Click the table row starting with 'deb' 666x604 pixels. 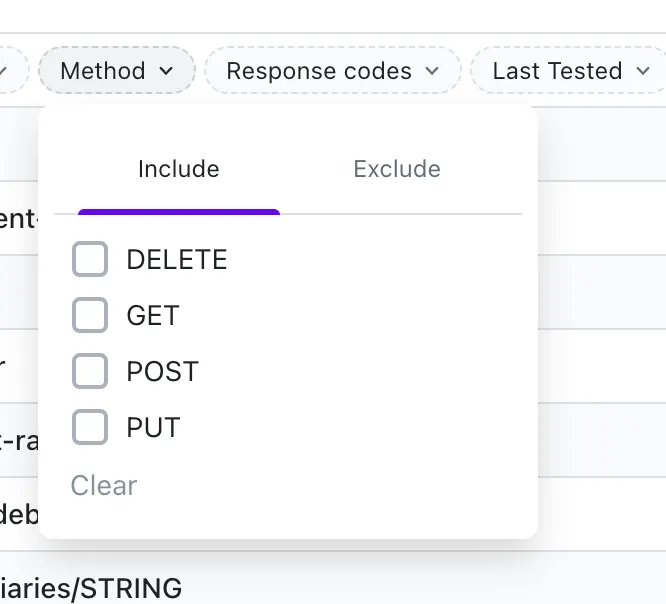pos(18,514)
